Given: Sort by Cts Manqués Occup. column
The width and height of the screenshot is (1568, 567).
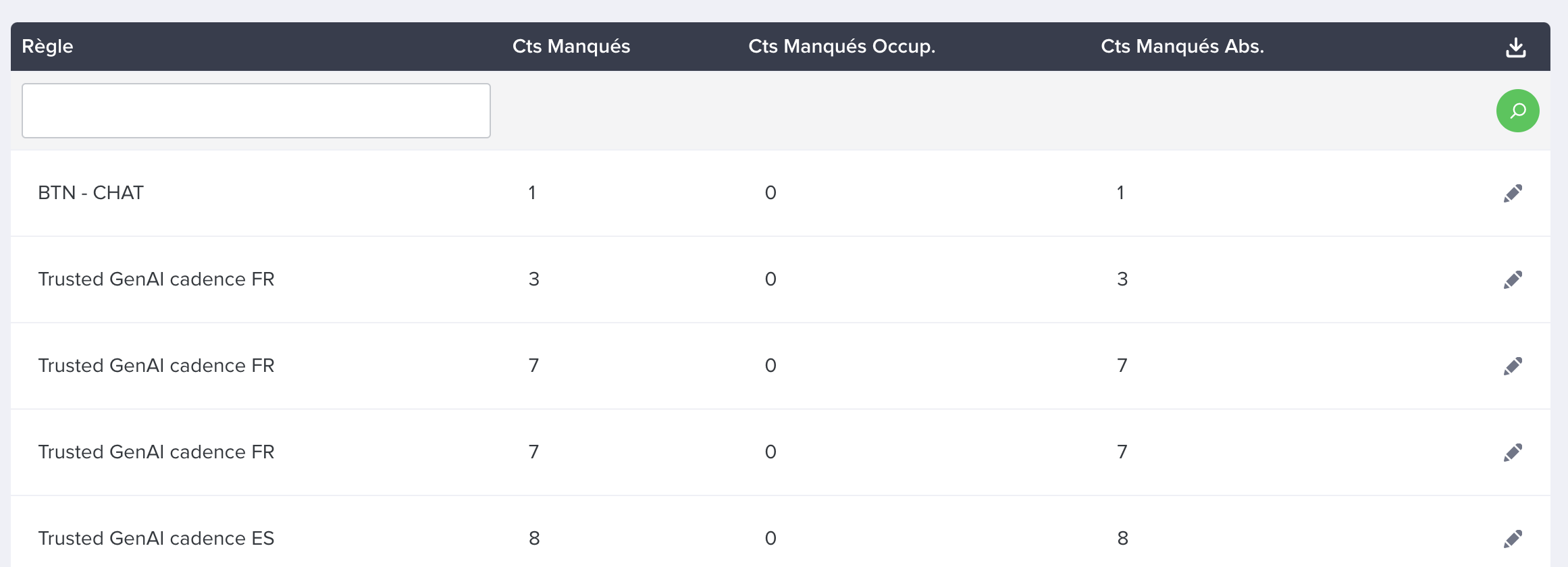Looking at the screenshot, I should tap(841, 47).
